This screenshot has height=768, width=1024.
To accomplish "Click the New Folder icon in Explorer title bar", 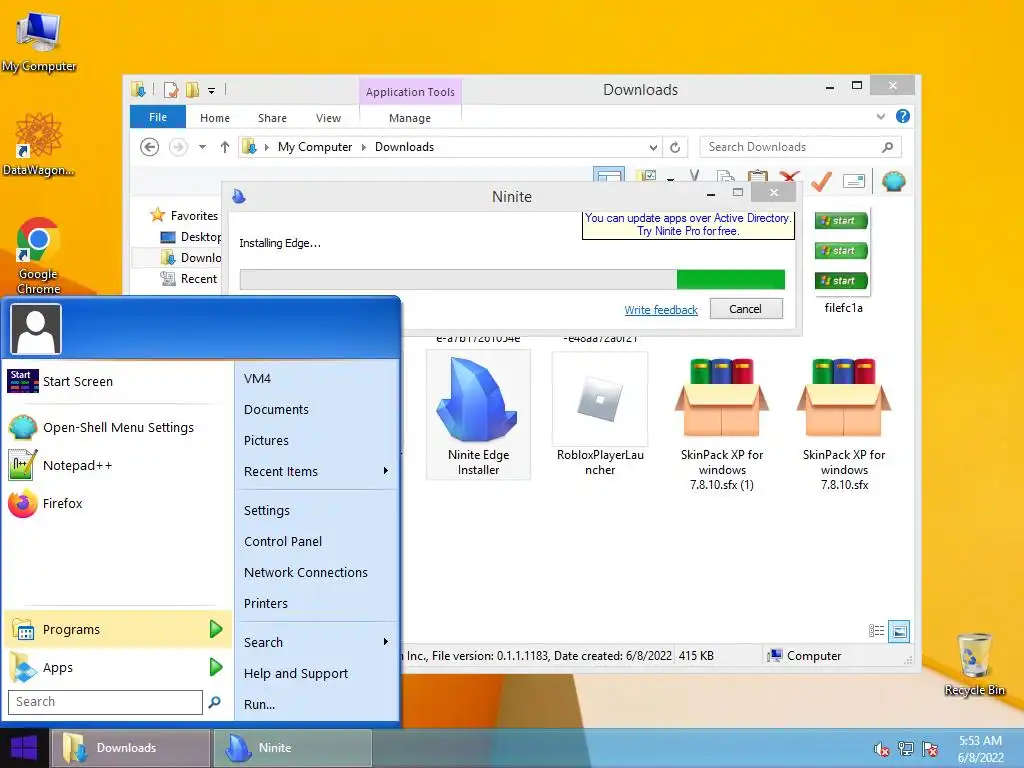I will coord(192,90).
